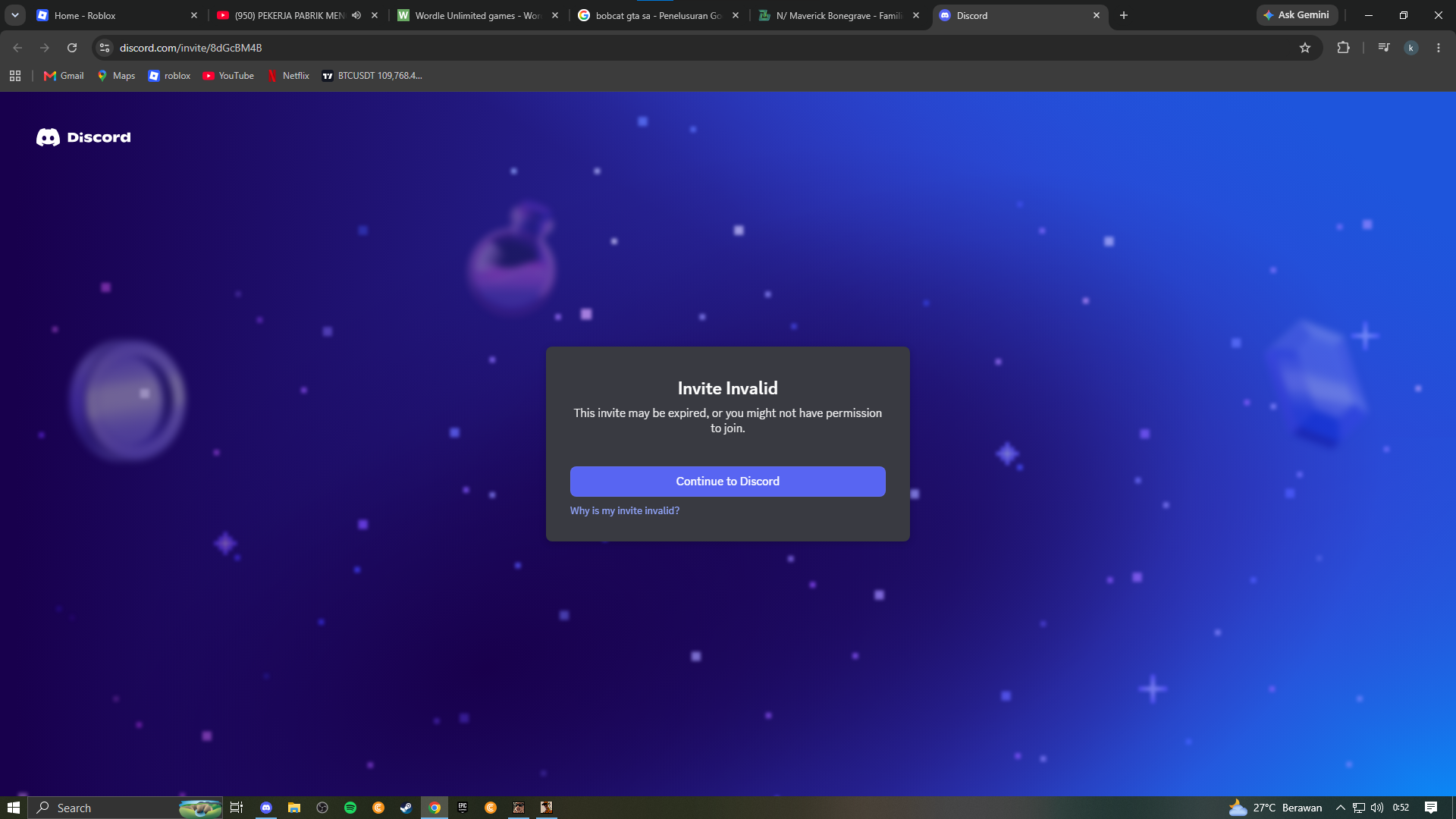The height and width of the screenshot is (819, 1456).
Task: Open network settings tray icon
Action: tap(1359, 808)
